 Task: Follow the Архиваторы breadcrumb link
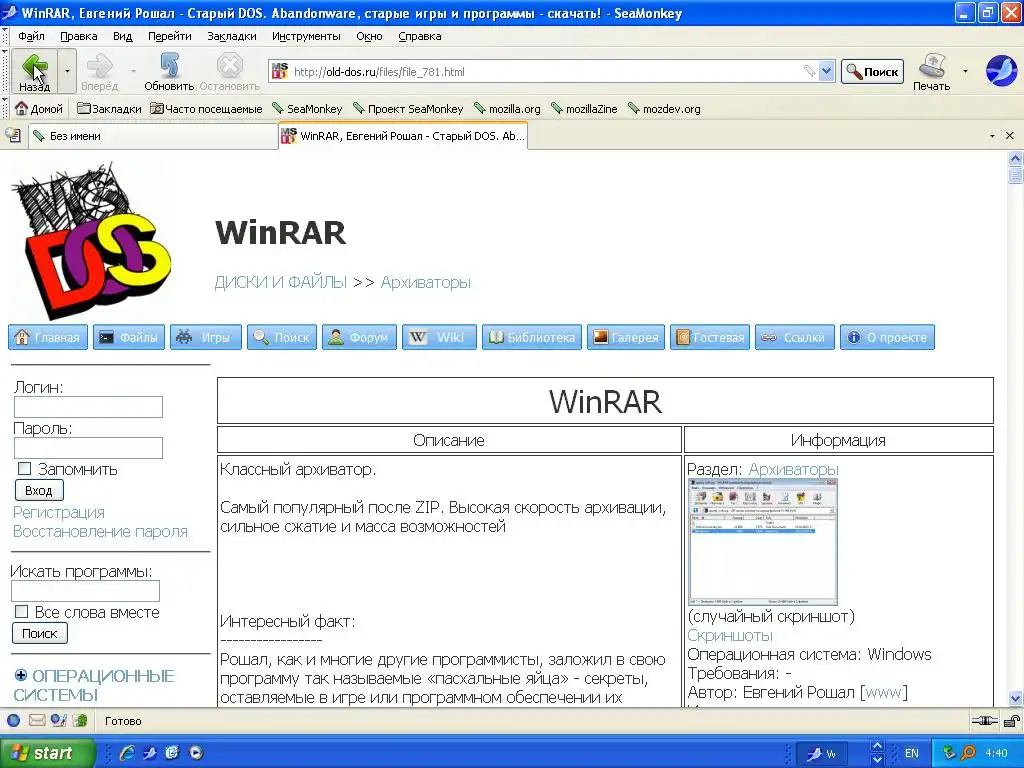click(425, 282)
